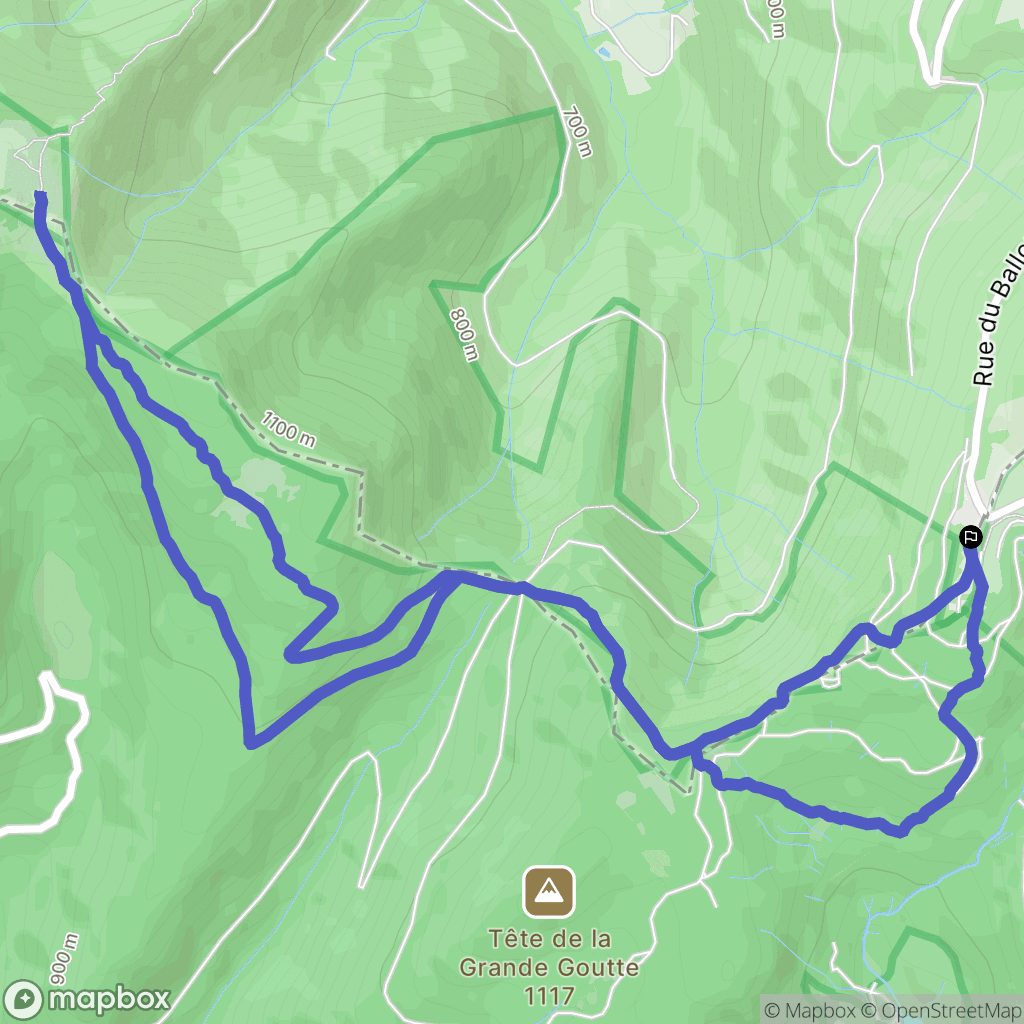Click the Tête de la Grande Goutte label
The height and width of the screenshot is (1024, 1024).
pyautogui.click(x=549, y=953)
